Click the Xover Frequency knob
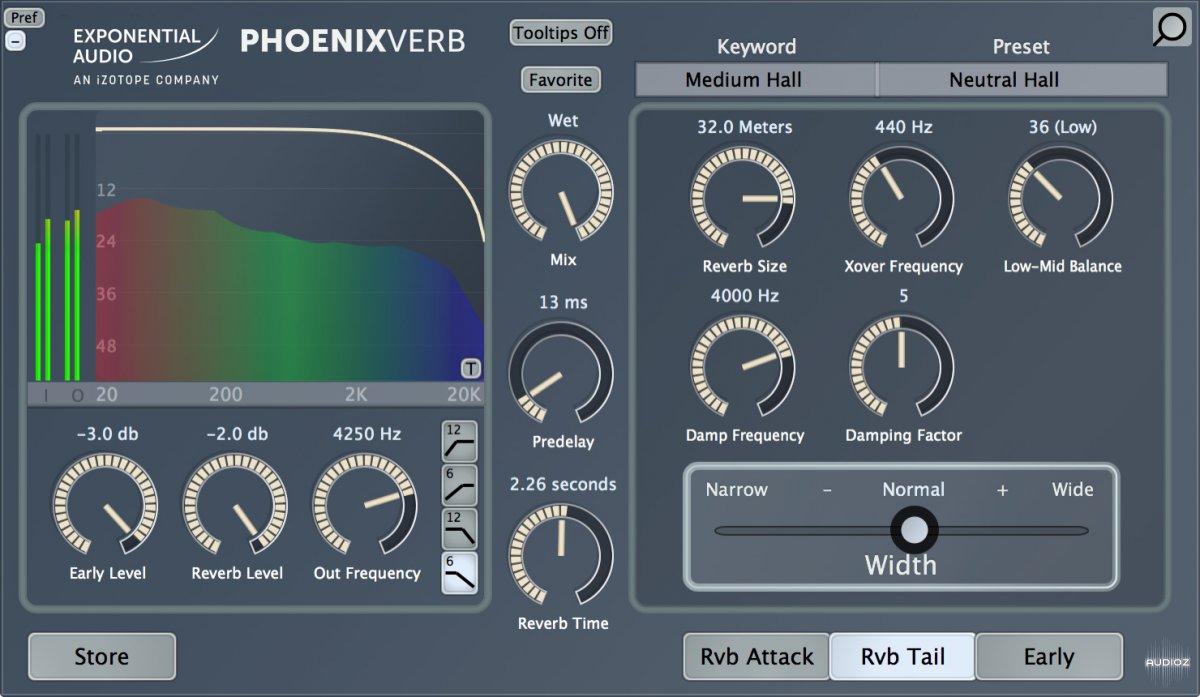 pos(902,197)
